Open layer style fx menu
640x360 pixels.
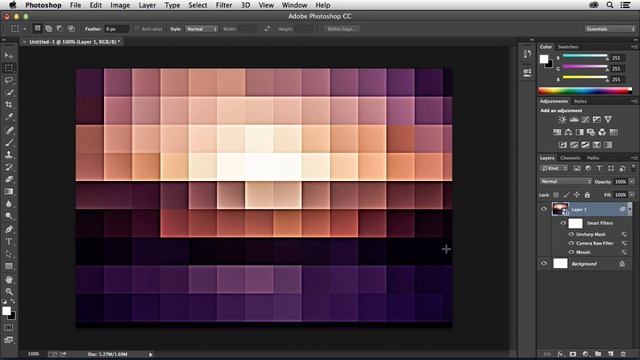coord(560,354)
